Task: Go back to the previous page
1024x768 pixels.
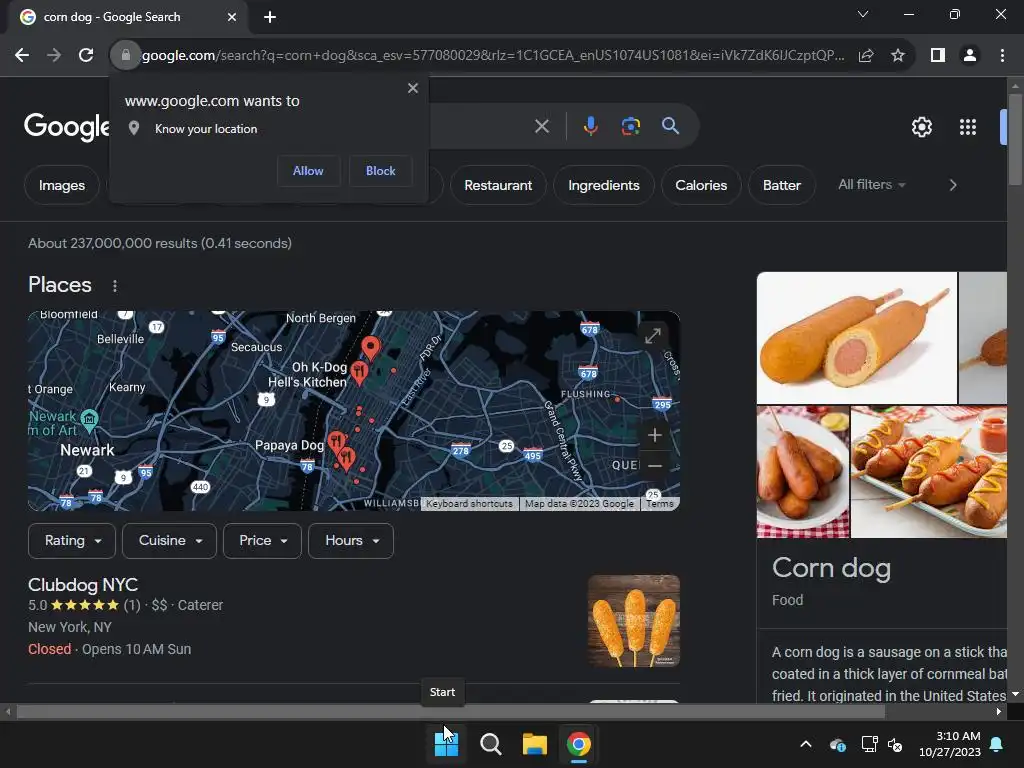Action: [22, 56]
